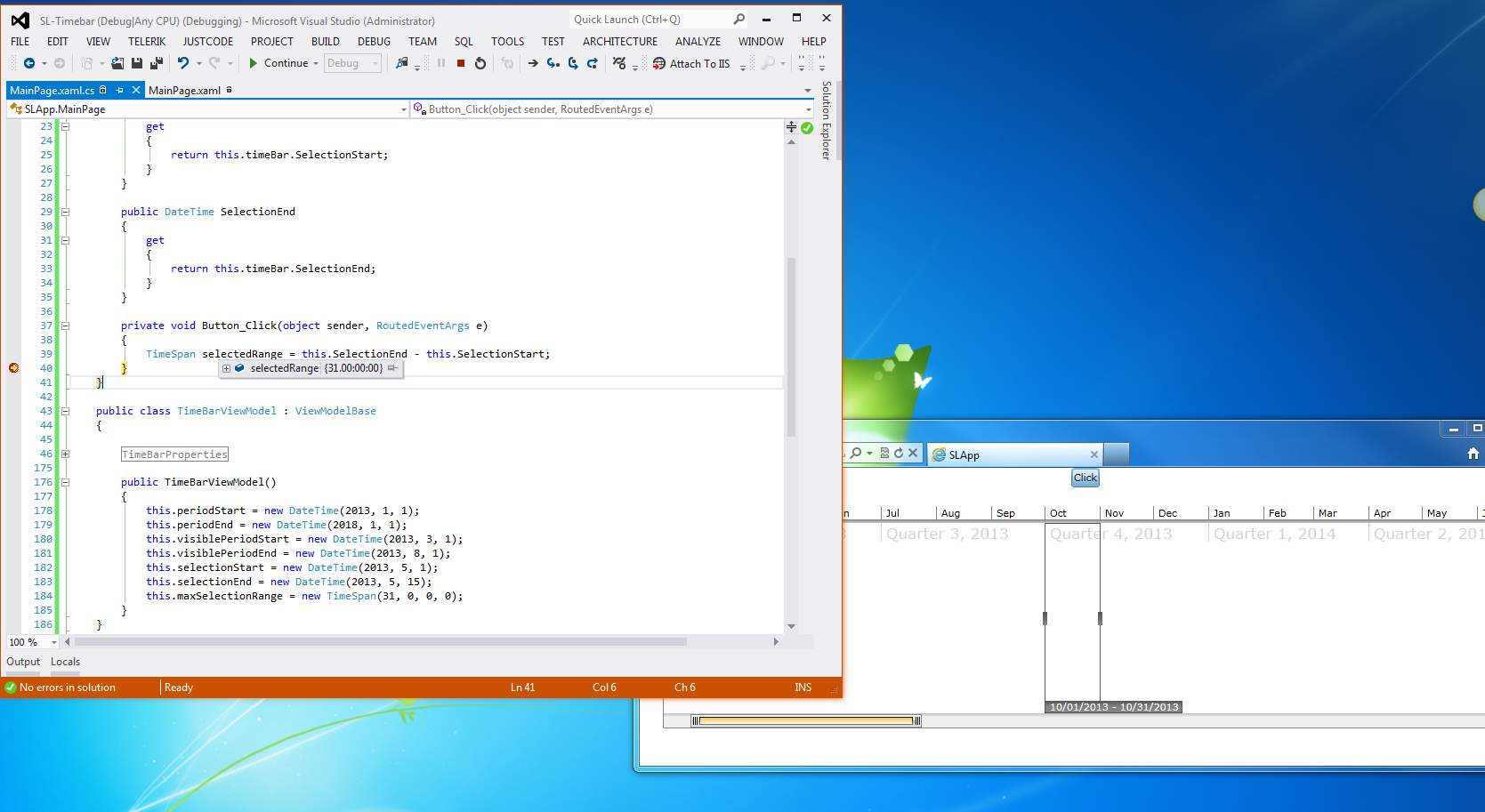This screenshot has width=1485, height=812.
Task: Click the browser Home icon
Action: coord(1473,454)
